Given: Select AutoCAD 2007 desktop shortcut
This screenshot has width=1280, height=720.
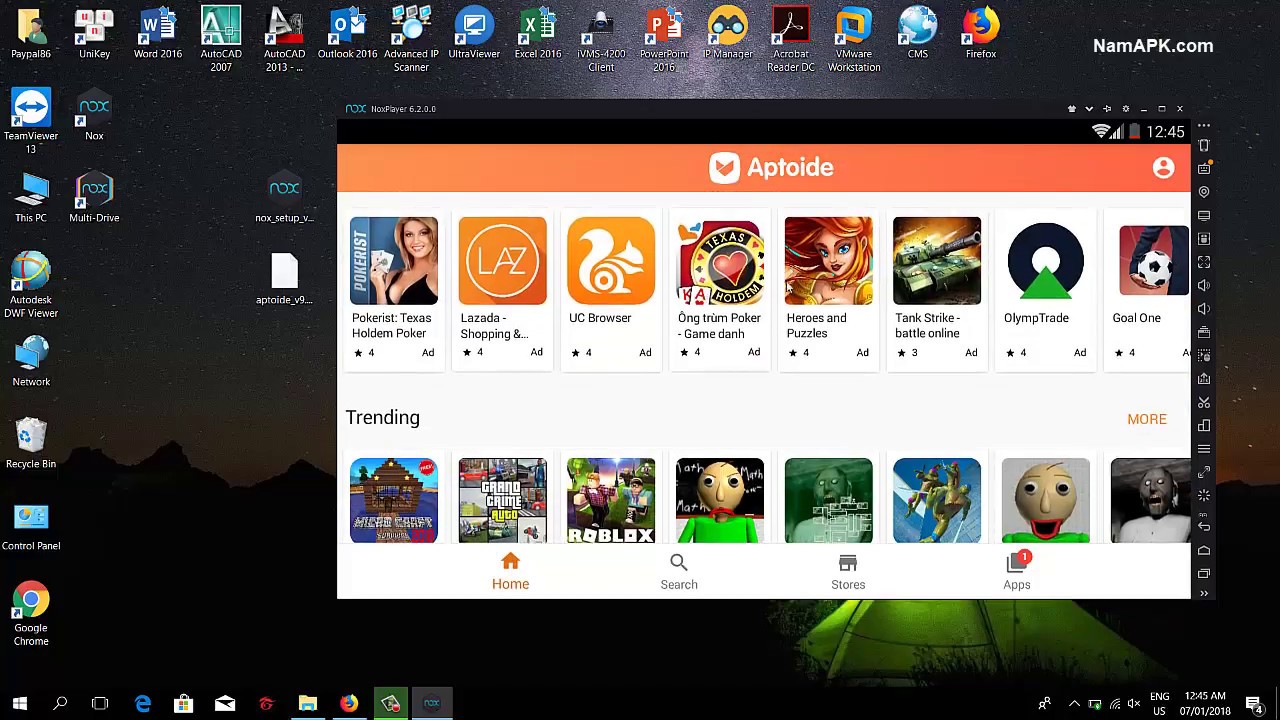Looking at the screenshot, I should tap(221, 40).
